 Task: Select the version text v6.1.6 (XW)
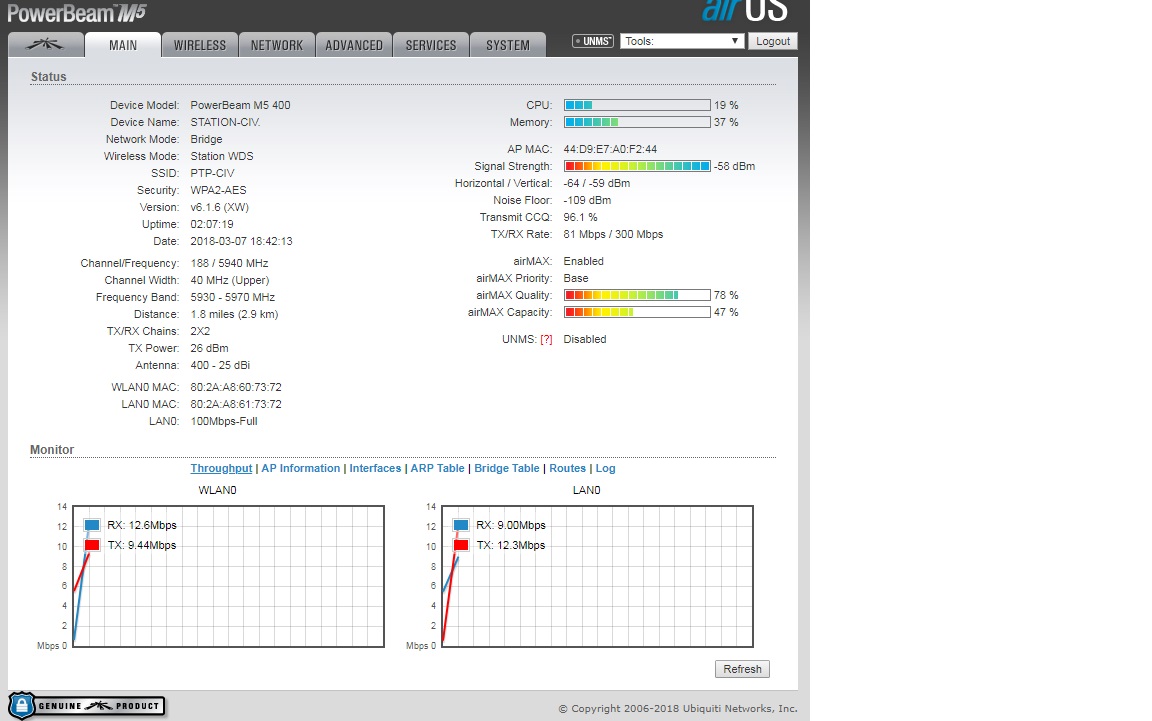[220, 207]
